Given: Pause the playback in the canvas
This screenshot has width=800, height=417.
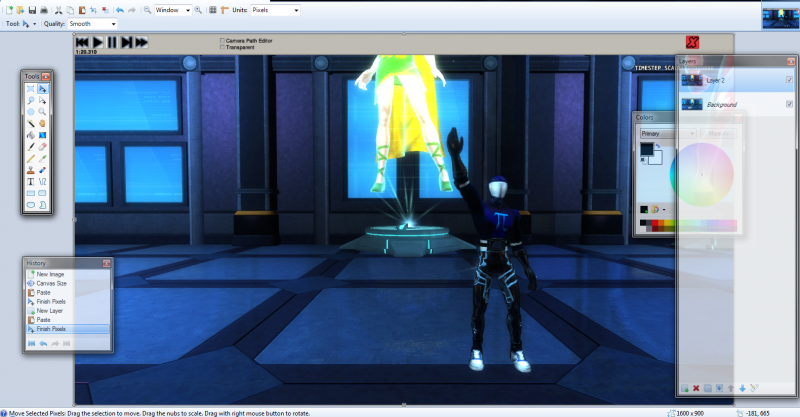Looking at the screenshot, I should point(112,42).
